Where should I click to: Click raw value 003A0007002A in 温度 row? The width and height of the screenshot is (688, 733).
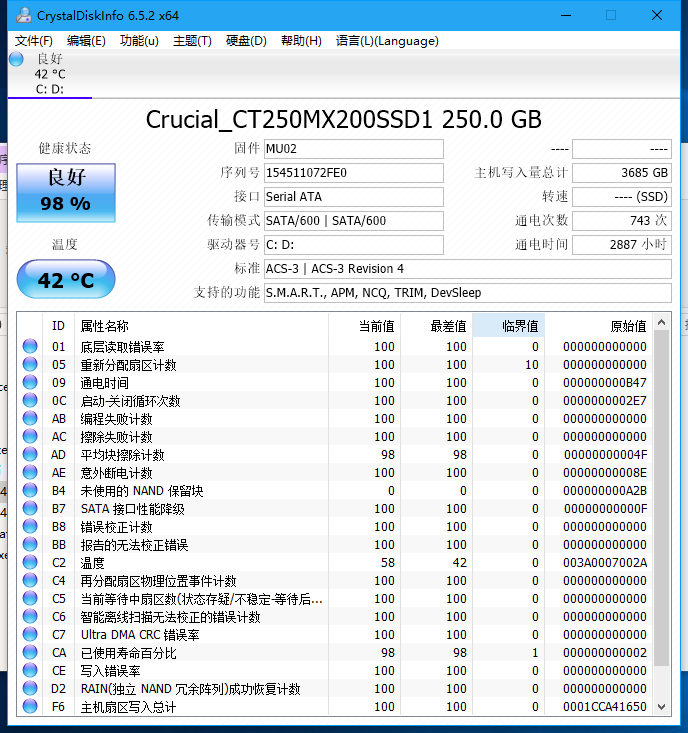click(605, 563)
